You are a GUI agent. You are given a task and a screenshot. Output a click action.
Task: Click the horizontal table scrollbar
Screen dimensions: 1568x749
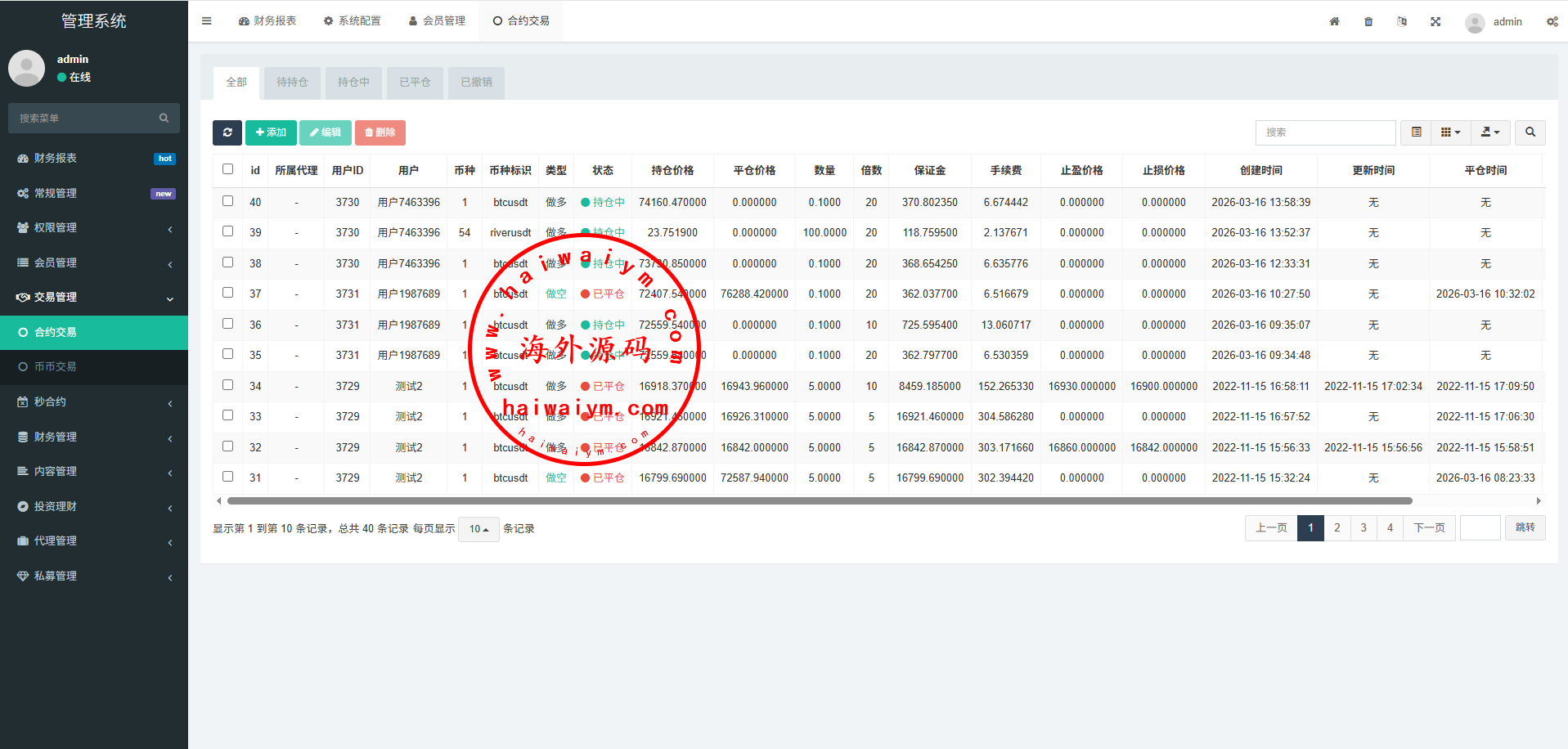point(818,500)
